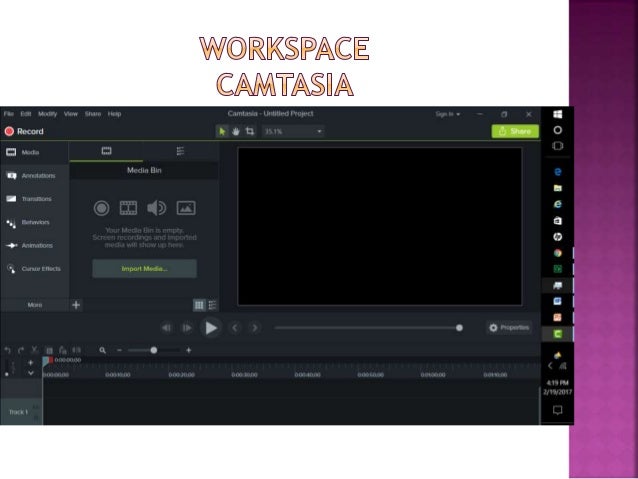Open the Windows Action Center notifications icon
The height and width of the screenshot is (479, 638).
[558, 410]
